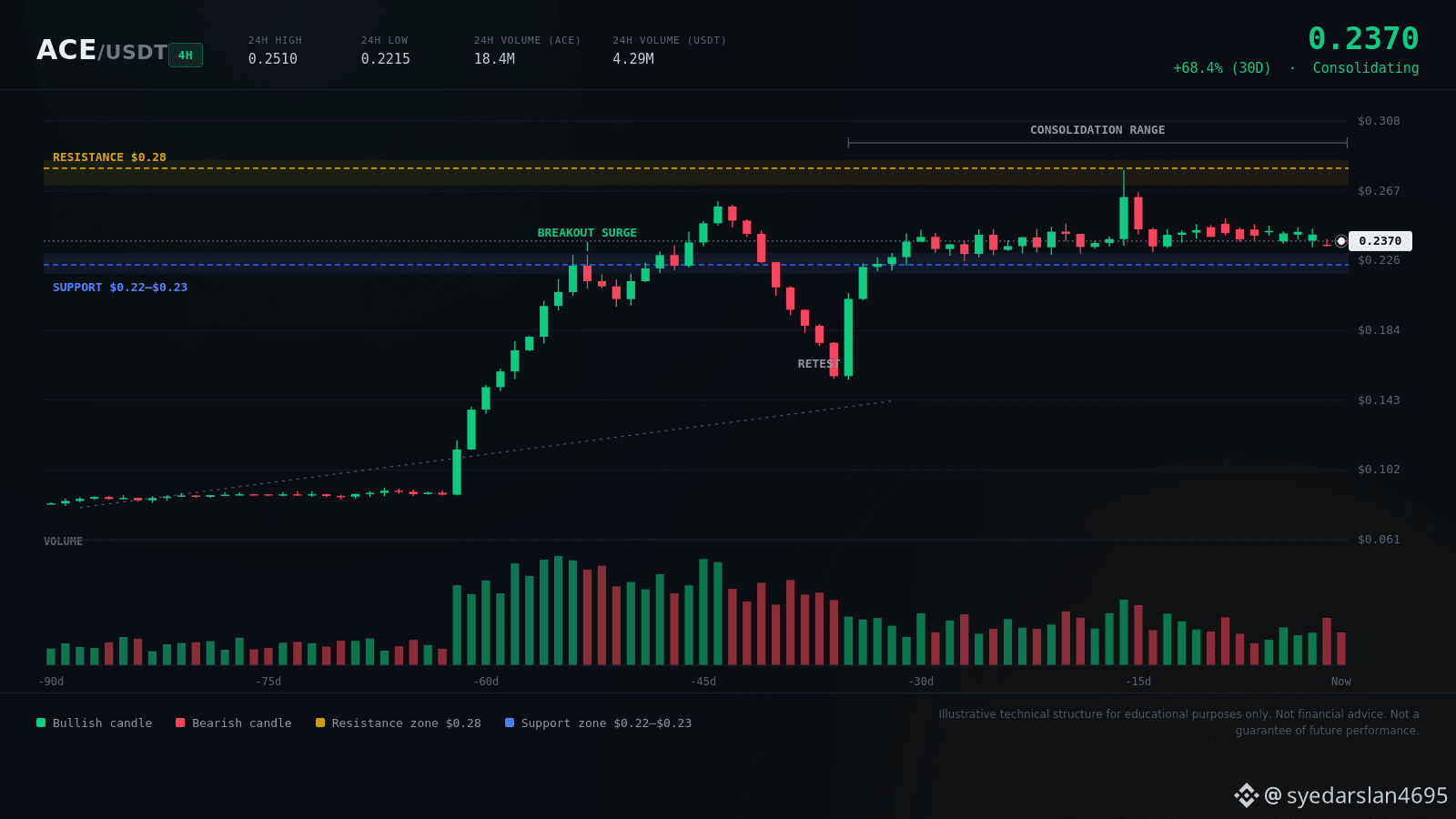The image size is (1456, 819).
Task: Click the SUPPORT $0.22–$0.23 chart label
Action: [x=120, y=288]
